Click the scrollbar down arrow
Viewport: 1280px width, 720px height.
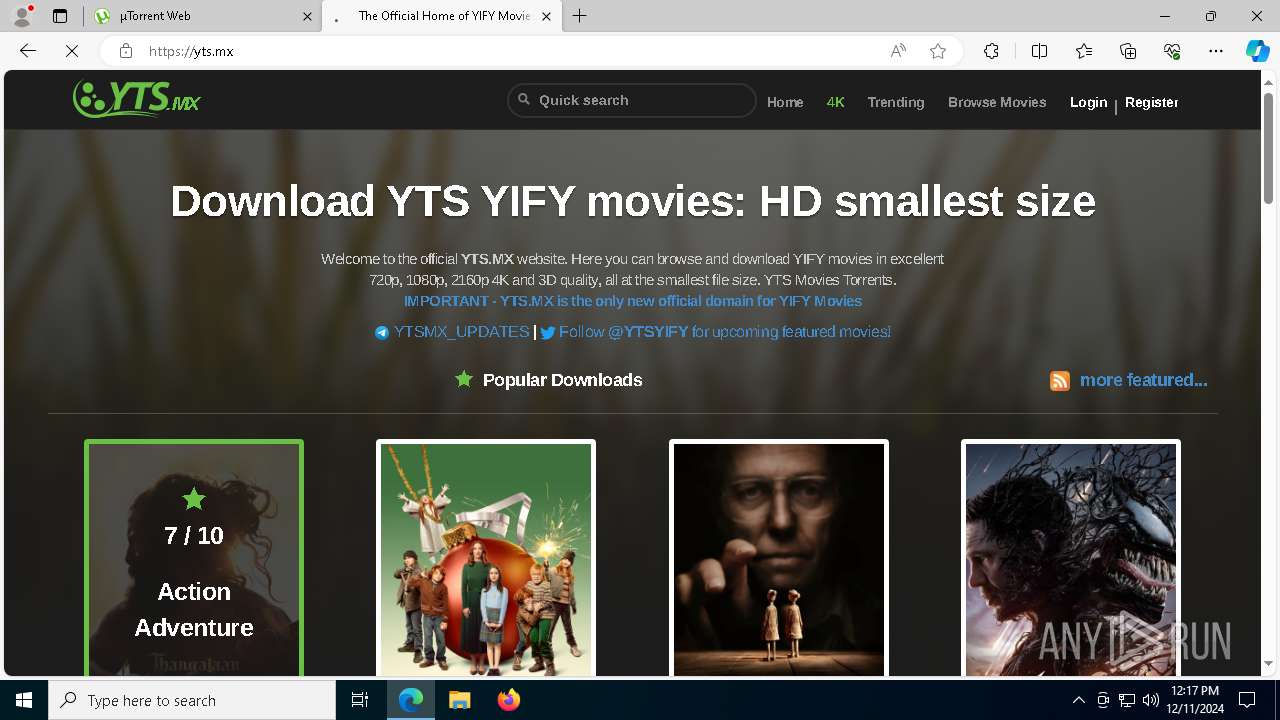(x=1269, y=664)
